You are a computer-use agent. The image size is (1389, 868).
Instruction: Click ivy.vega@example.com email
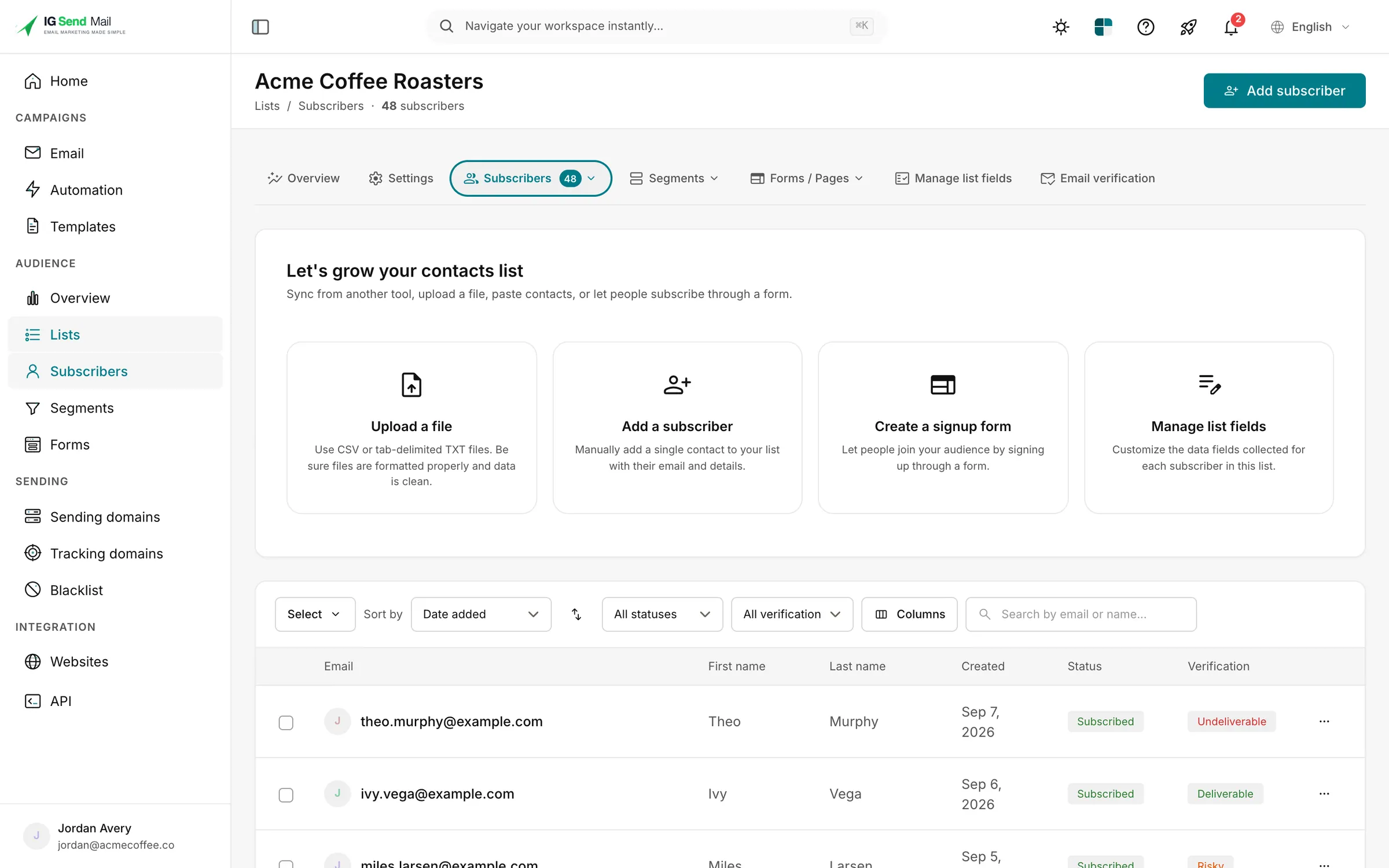(437, 794)
